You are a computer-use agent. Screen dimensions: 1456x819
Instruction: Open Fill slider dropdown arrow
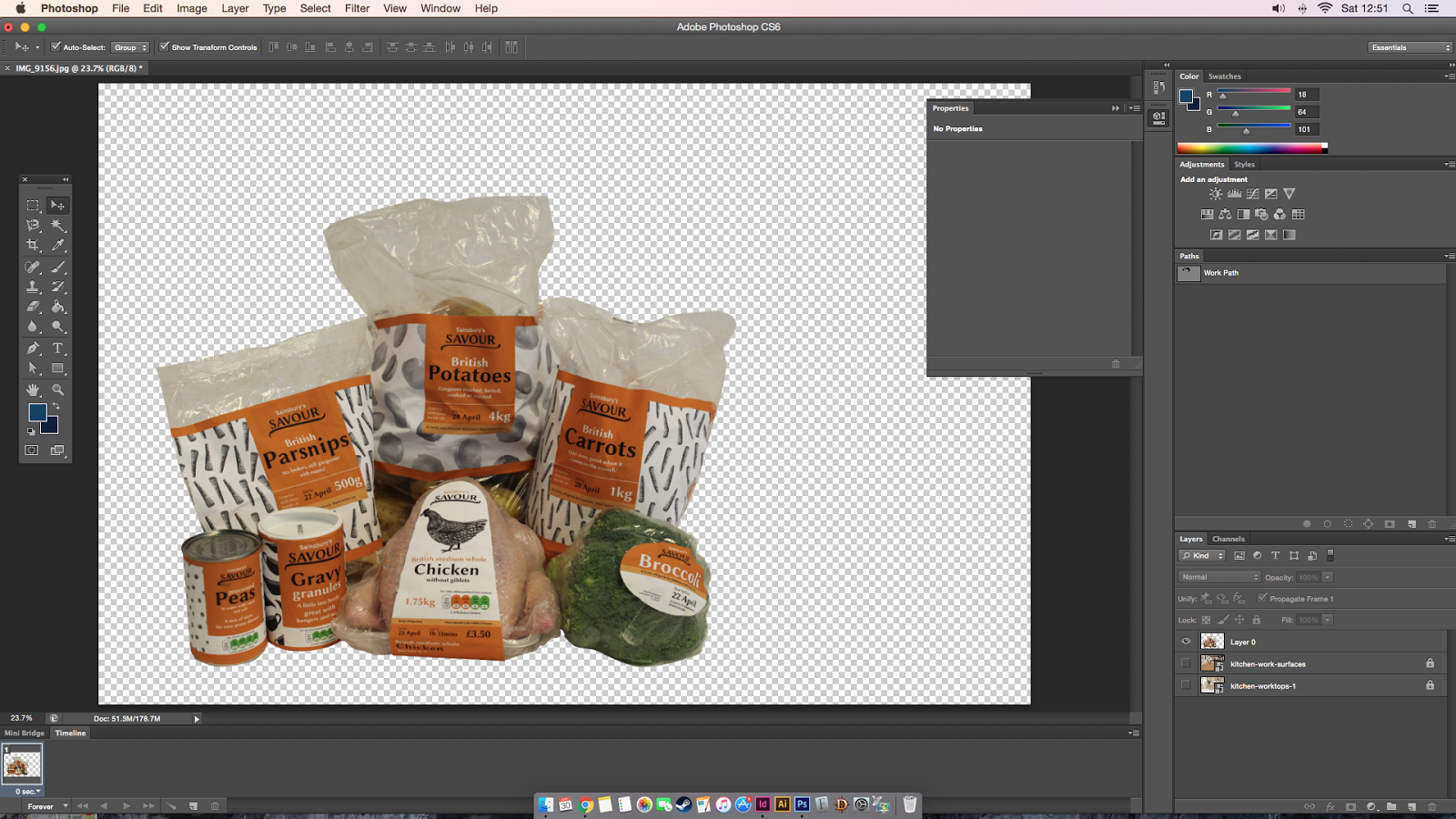point(1328,620)
